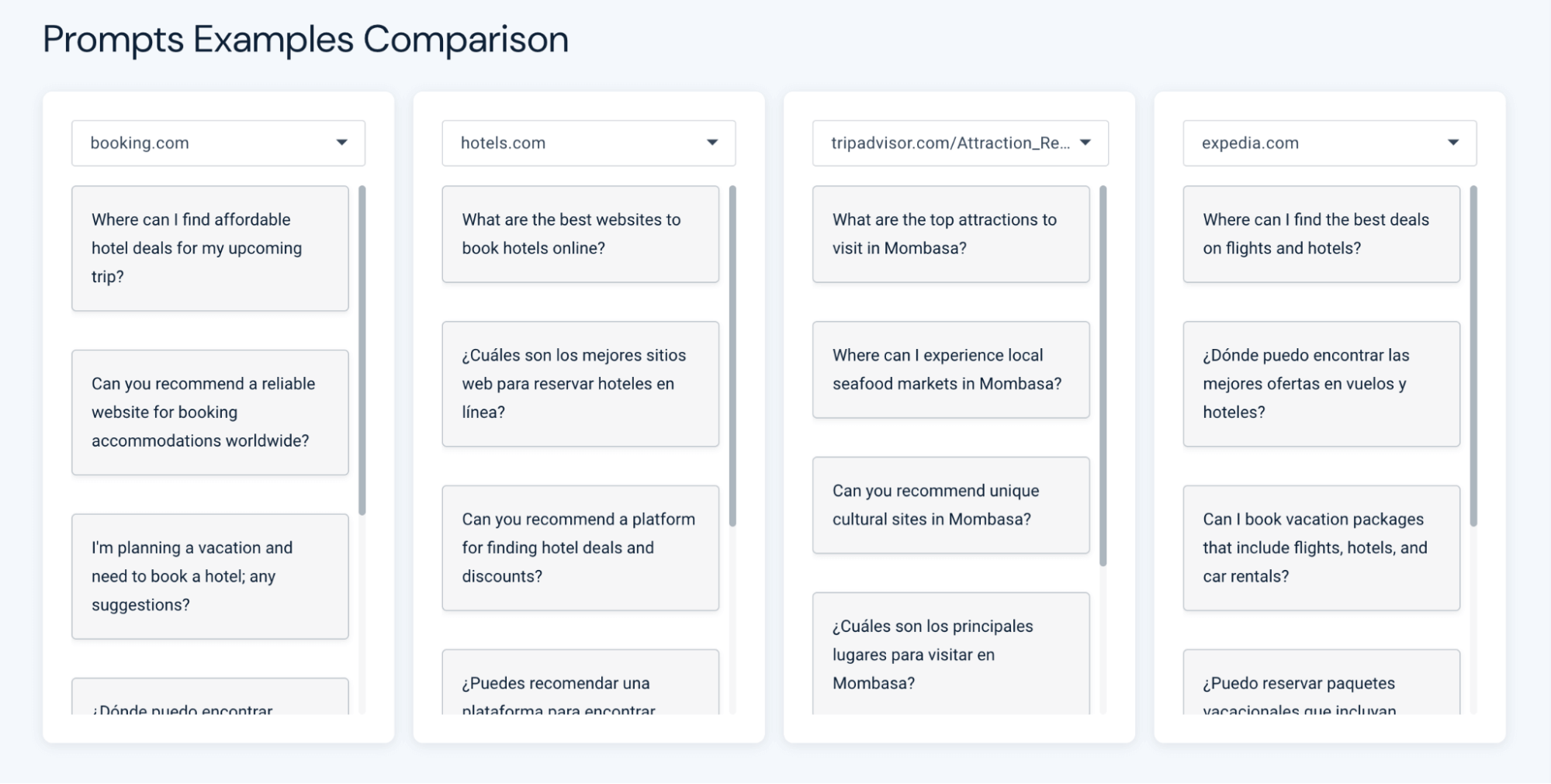Click the dropdown chevron beside booking.com
Image resolution: width=1551 pixels, height=784 pixels.
click(341, 143)
